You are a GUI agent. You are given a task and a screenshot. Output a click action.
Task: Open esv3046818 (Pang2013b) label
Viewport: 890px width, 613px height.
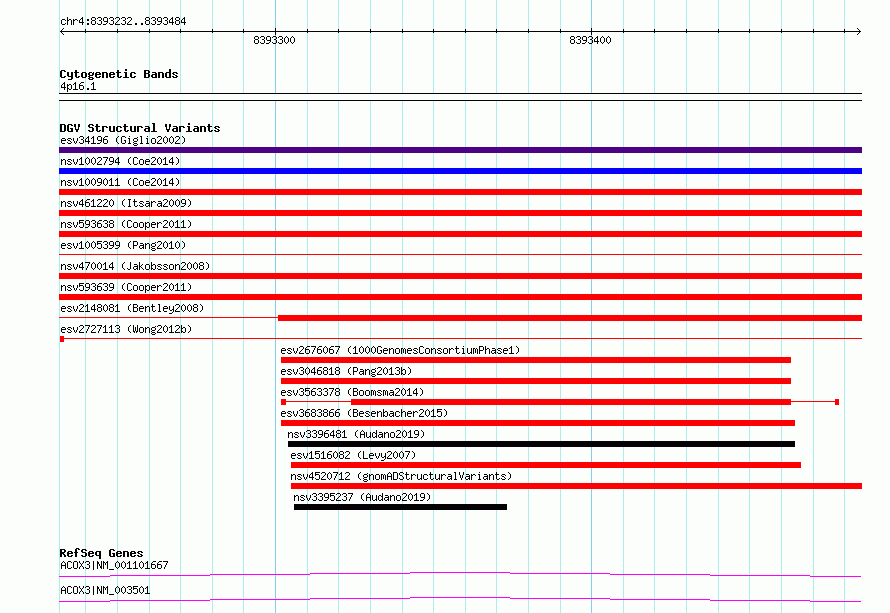pyautogui.click(x=346, y=371)
